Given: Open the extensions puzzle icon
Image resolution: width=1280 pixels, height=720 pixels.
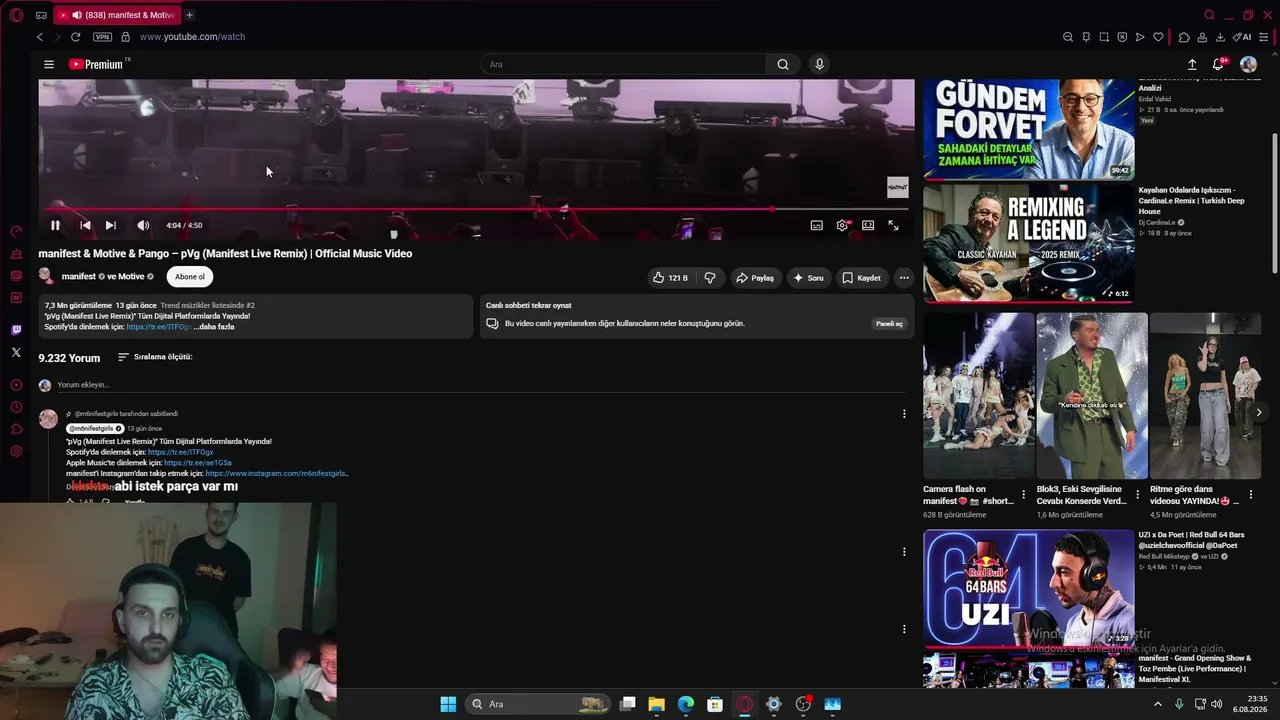Looking at the screenshot, I should click(x=1184, y=37).
